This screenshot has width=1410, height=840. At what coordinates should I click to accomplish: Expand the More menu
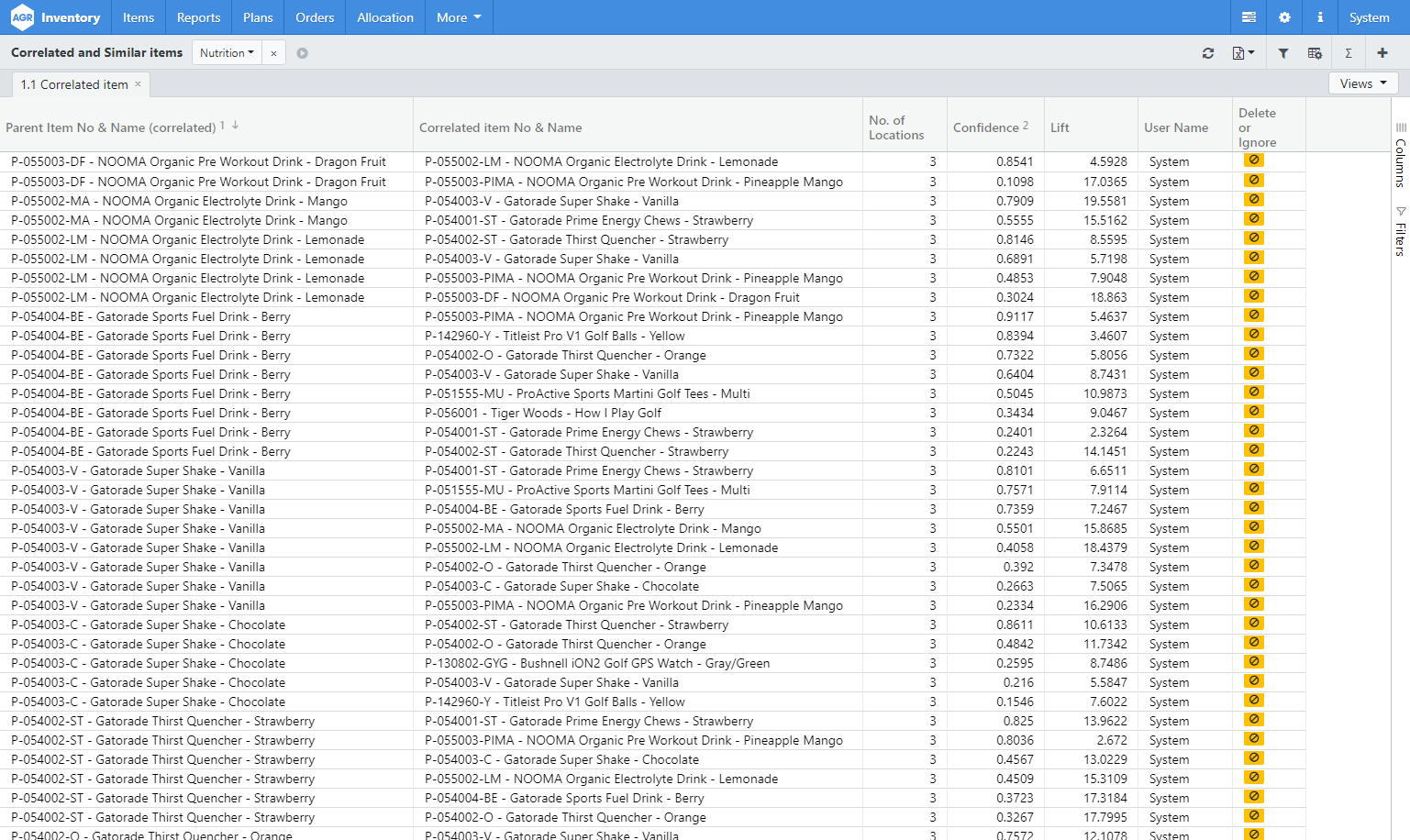(459, 17)
